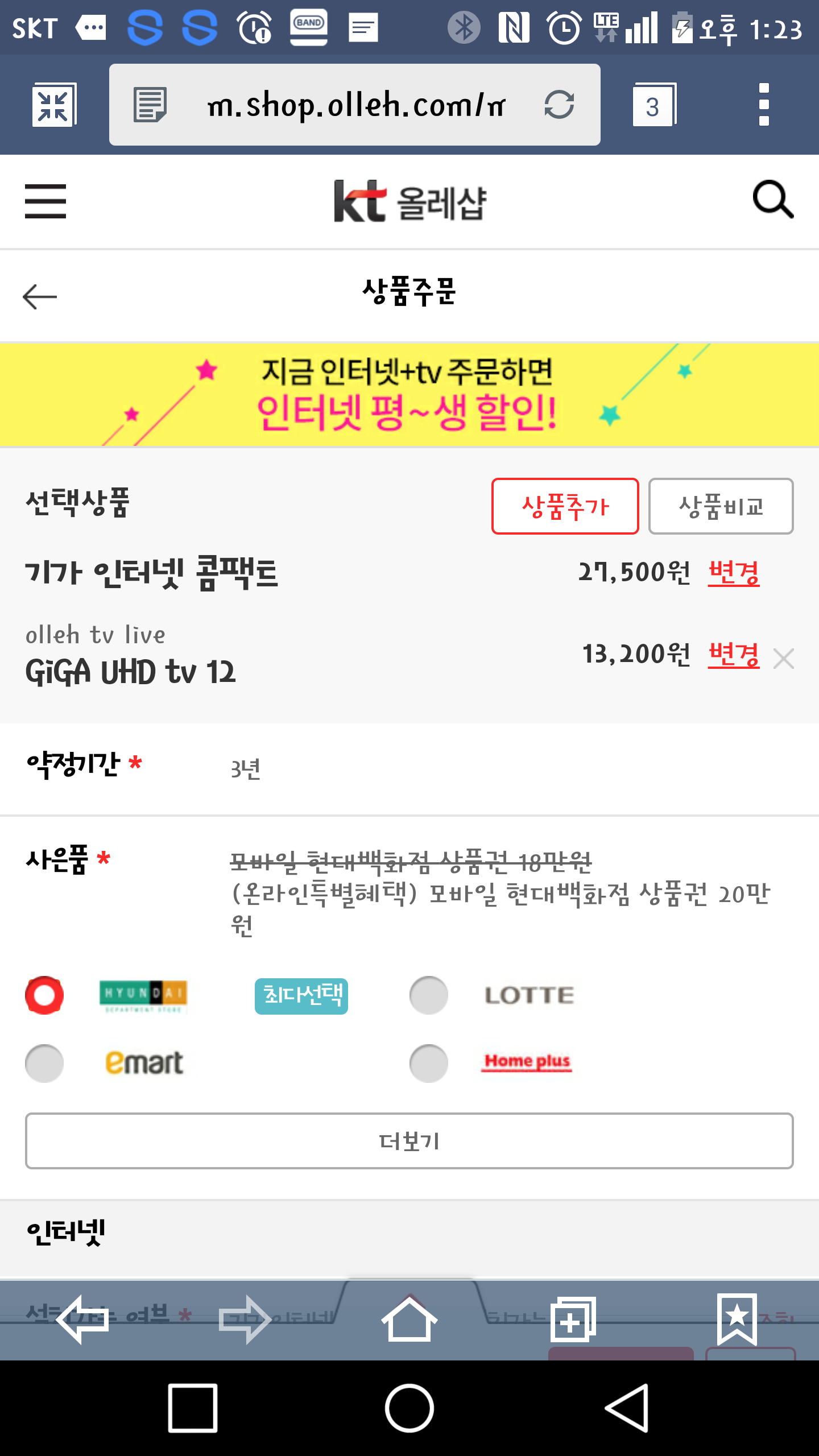Viewport: 819px width, 1456px height.
Task: Choose the LOTTE gift voucher radio button
Action: 429,995
